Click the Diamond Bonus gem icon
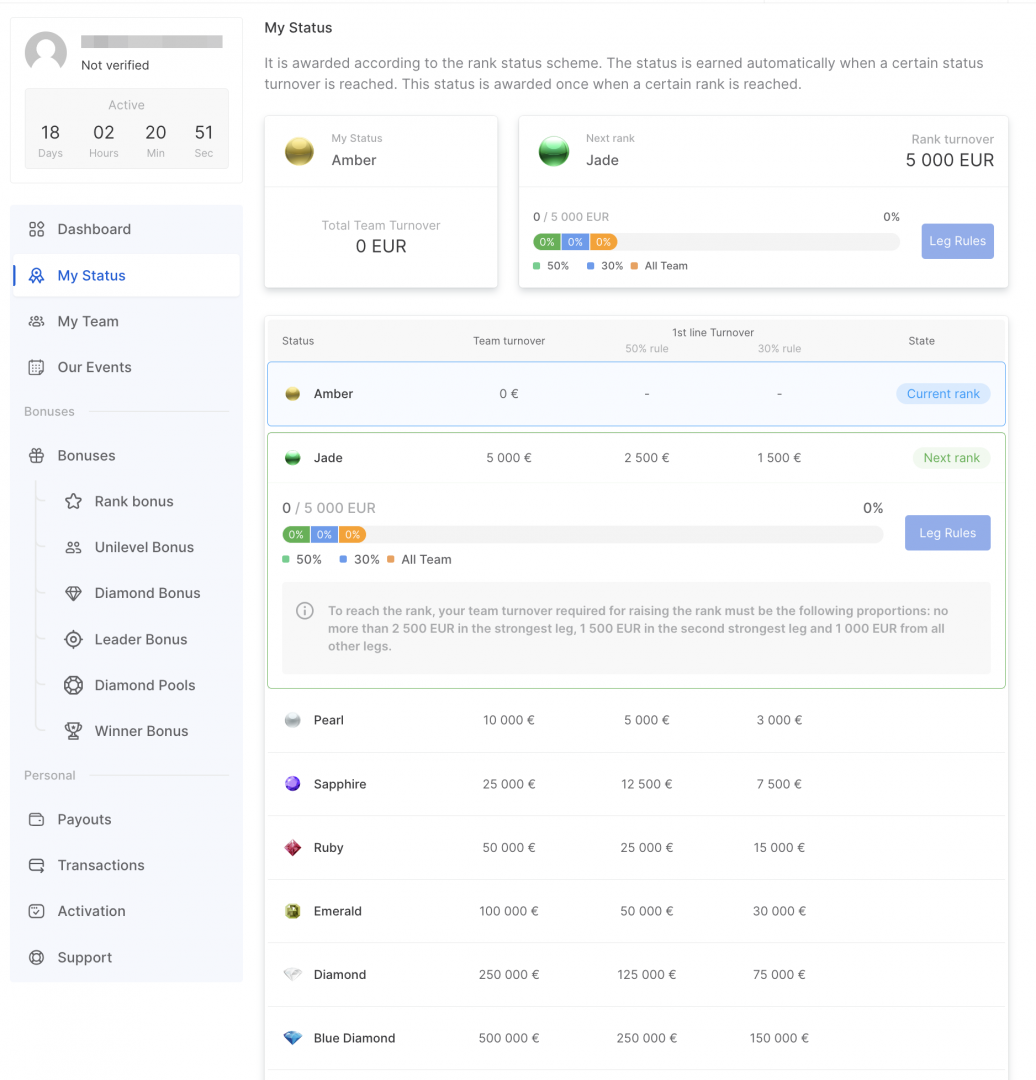1036x1080 pixels. tap(73, 593)
